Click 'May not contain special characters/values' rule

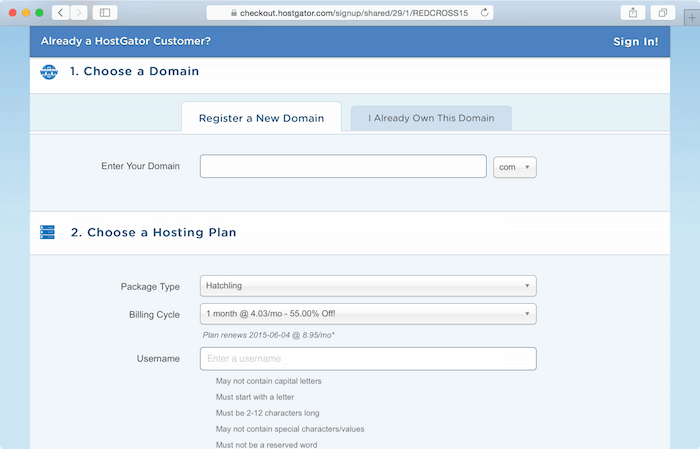tap(290, 429)
